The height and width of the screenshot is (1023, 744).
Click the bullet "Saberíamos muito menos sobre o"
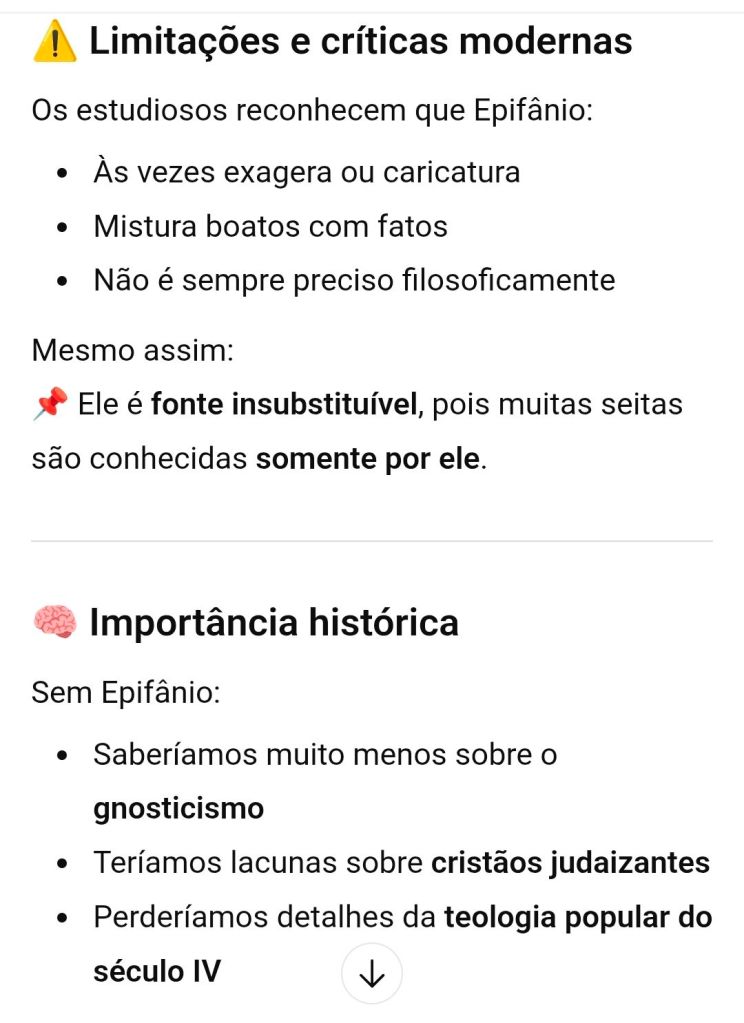pos(325,754)
